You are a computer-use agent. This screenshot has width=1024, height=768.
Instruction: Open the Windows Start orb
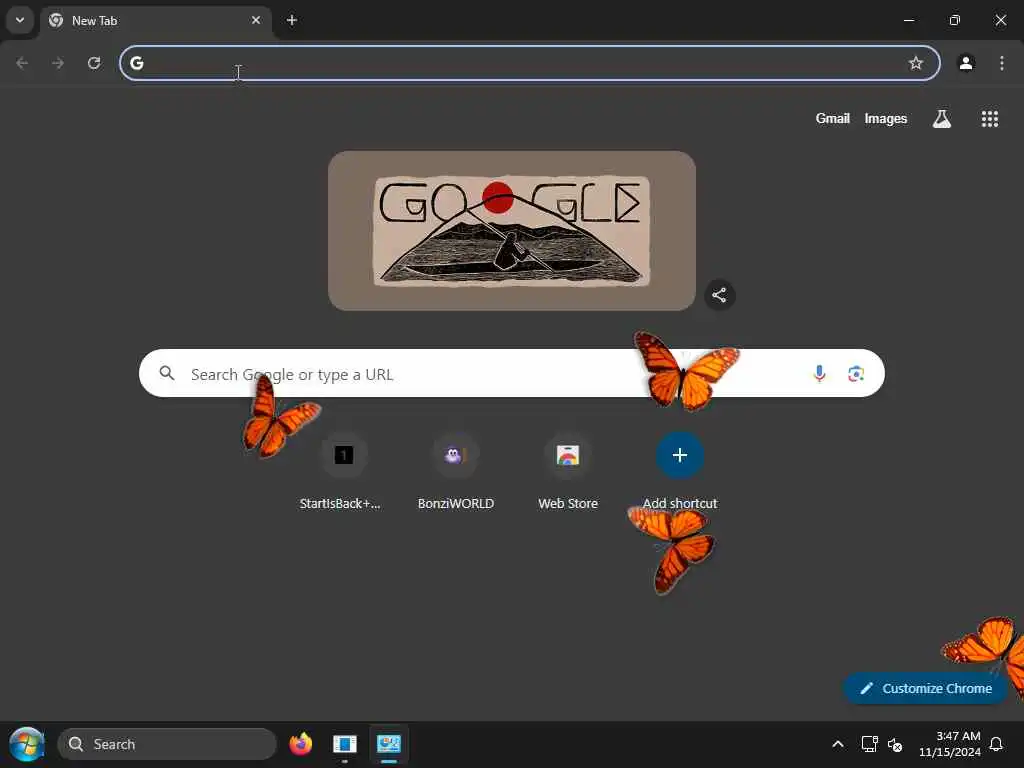26,744
